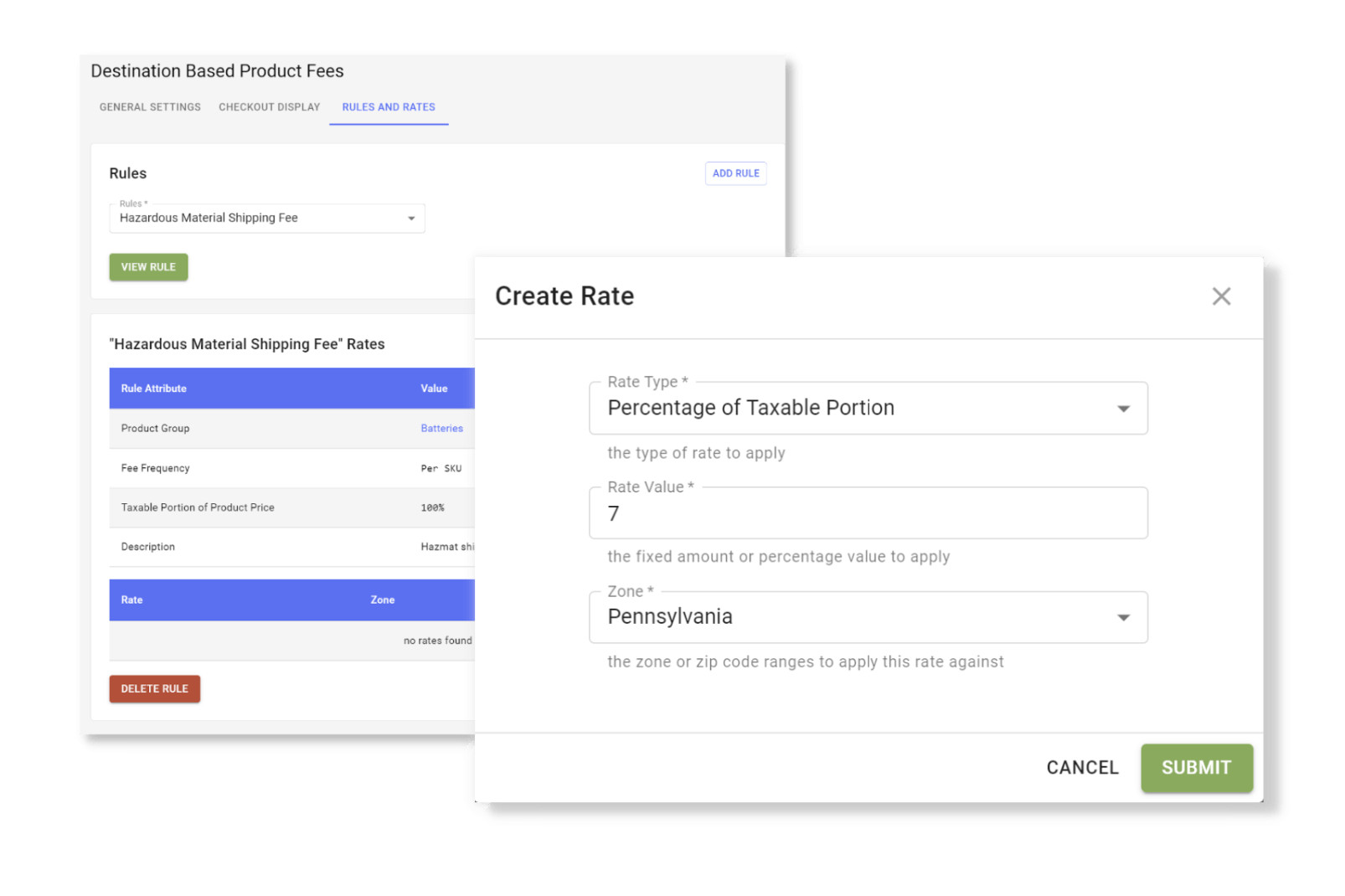Open the Batteries product group link
The height and width of the screenshot is (896, 1345).
(441, 428)
